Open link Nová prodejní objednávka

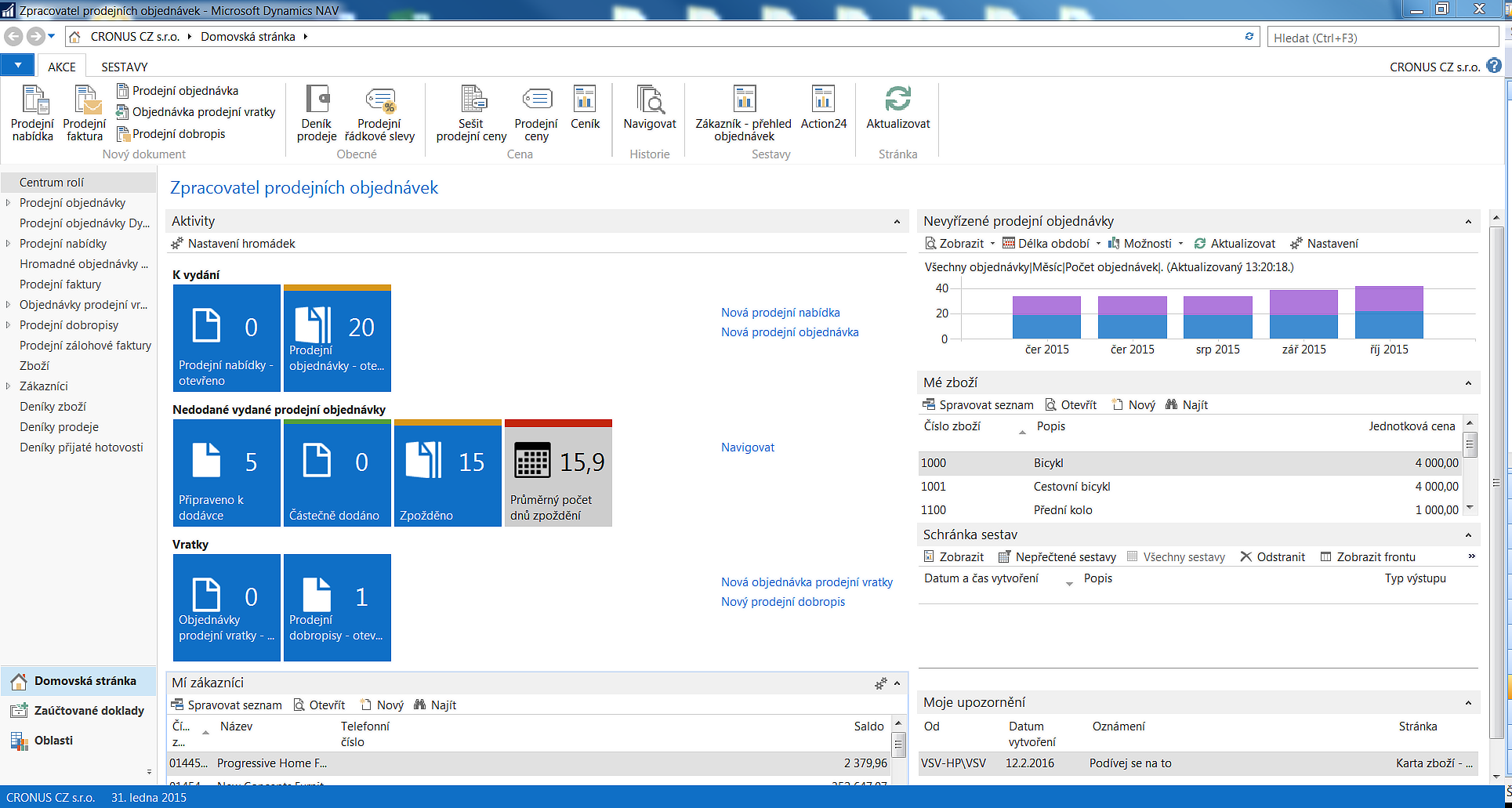pos(789,332)
